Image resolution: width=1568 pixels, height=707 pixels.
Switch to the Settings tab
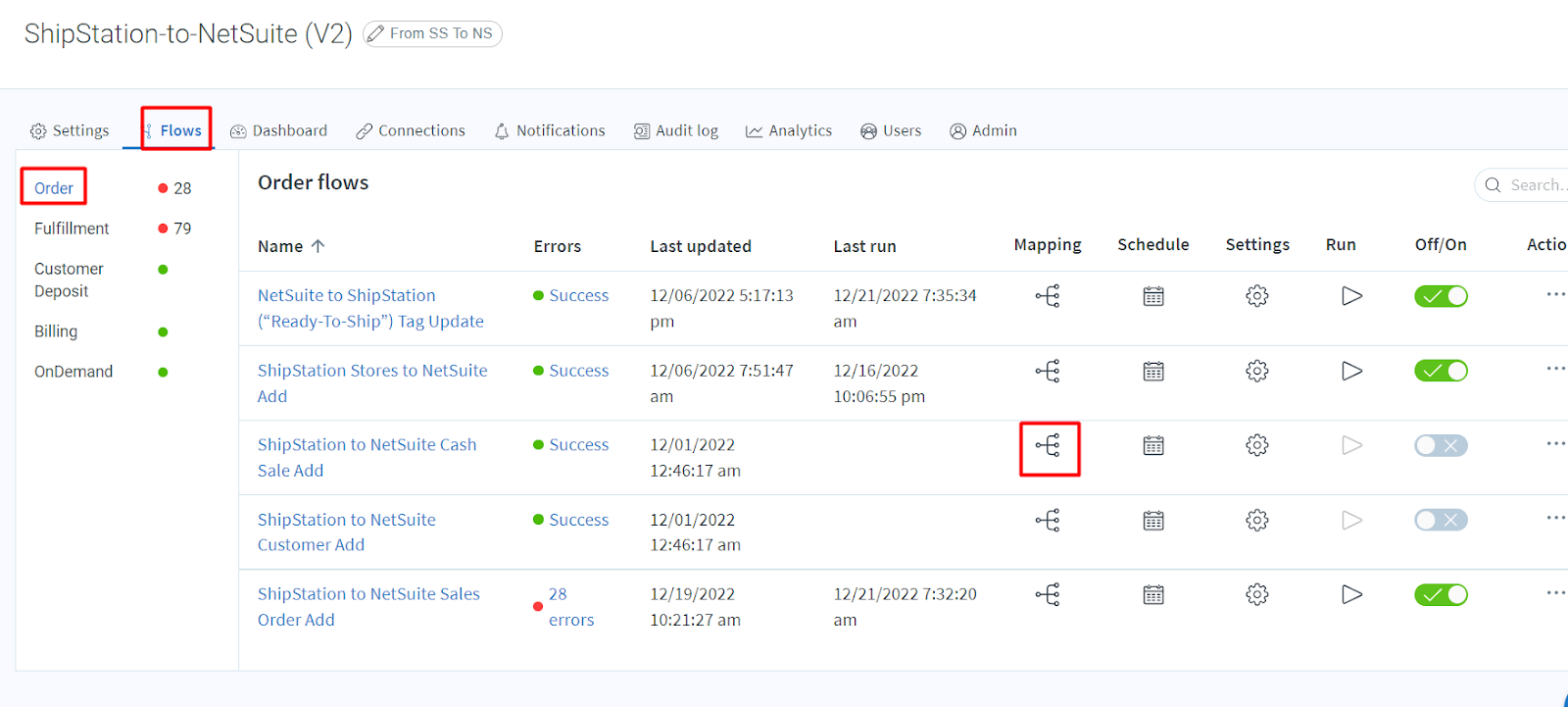pos(70,130)
